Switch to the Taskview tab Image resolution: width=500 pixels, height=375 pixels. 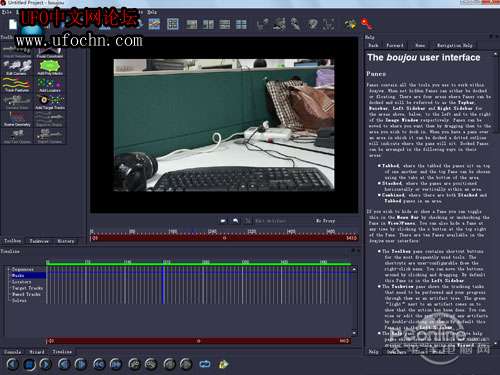(x=39, y=241)
